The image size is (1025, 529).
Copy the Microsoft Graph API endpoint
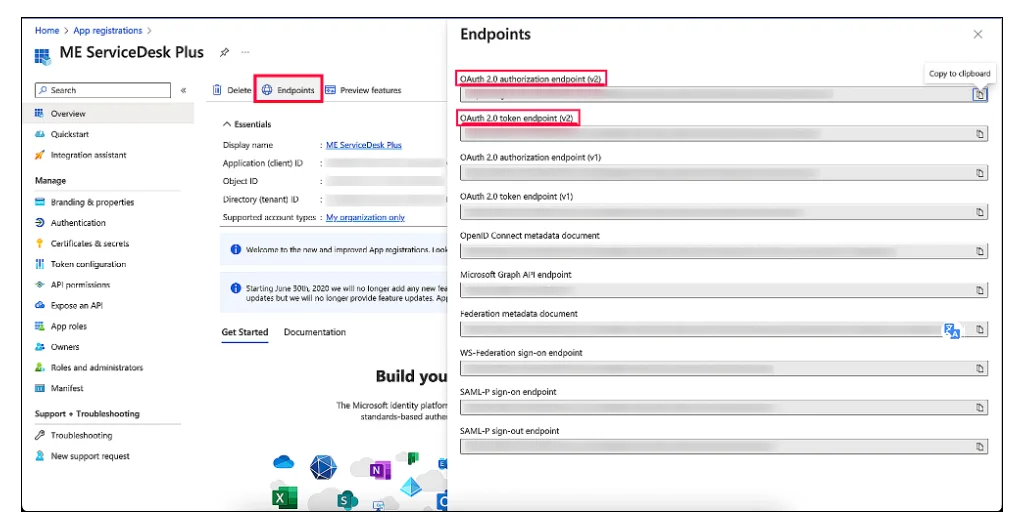point(980,290)
